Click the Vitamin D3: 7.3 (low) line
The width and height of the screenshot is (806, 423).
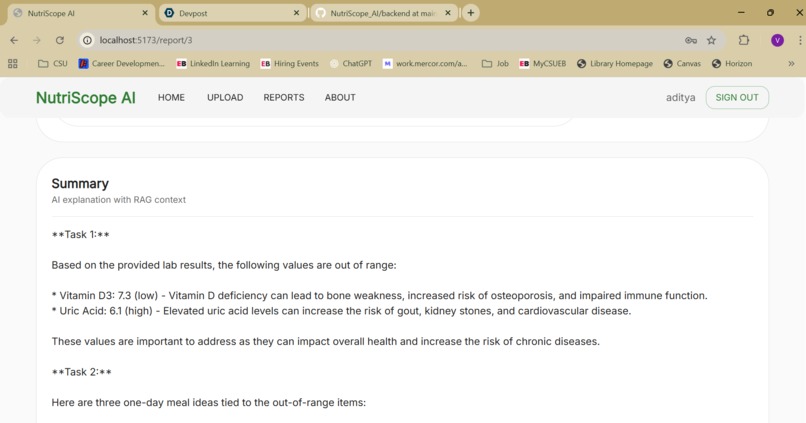(379, 296)
